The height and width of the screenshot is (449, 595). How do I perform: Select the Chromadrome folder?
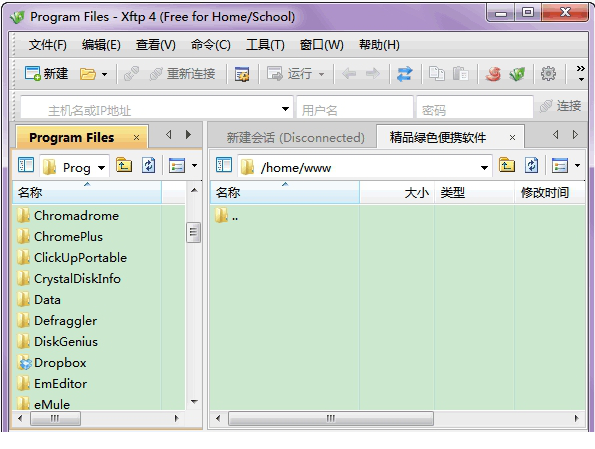68,216
